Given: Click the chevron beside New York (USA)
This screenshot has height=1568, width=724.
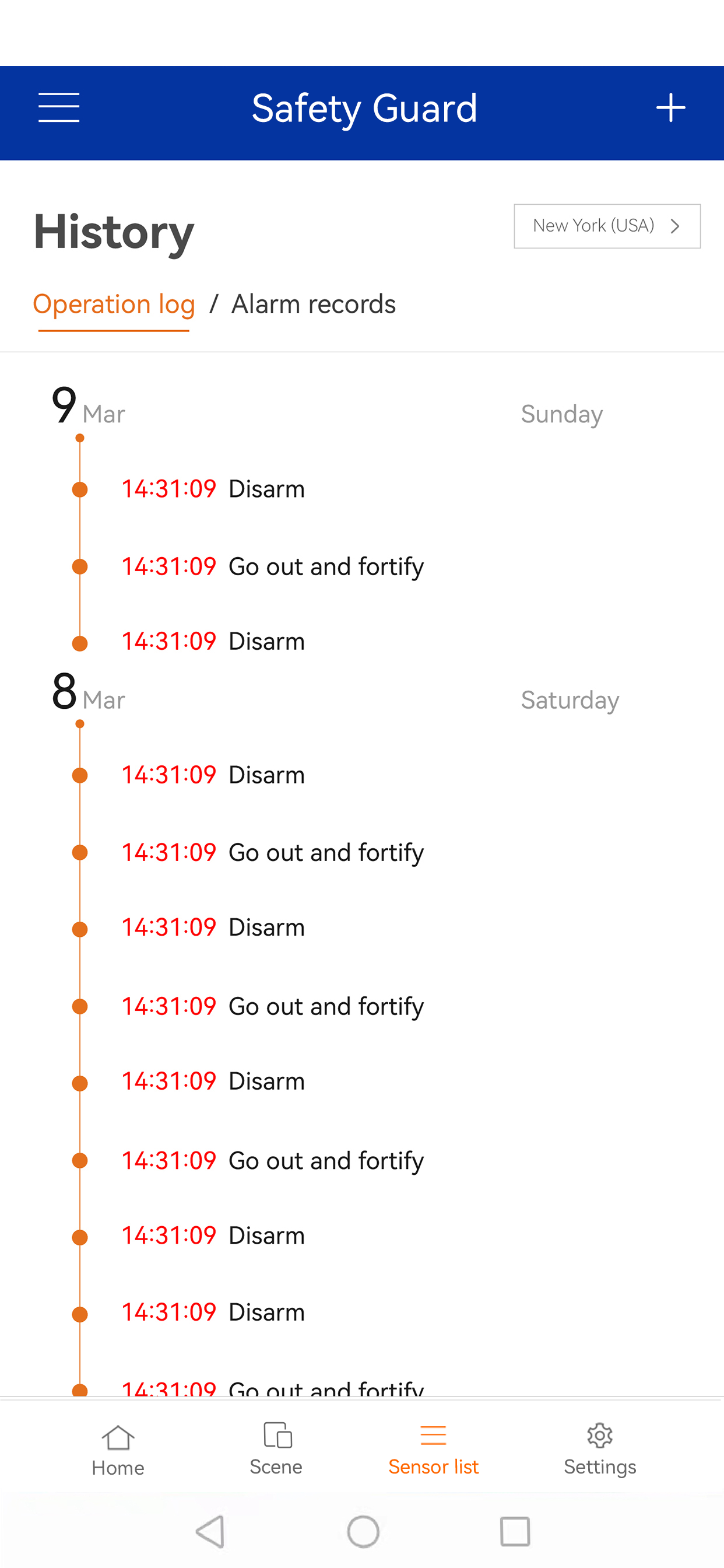Looking at the screenshot, I should point(674,226).
